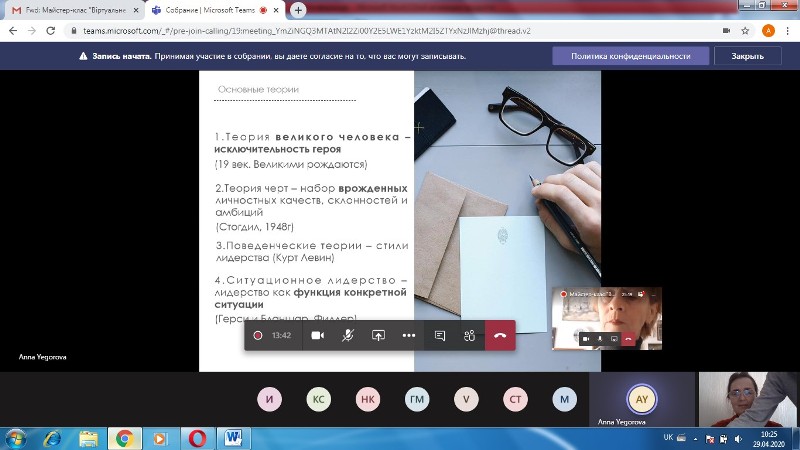Viewport: 800px width, 450px height.
Task: Show the meeting conversation chat
Action: coord(439,336)
